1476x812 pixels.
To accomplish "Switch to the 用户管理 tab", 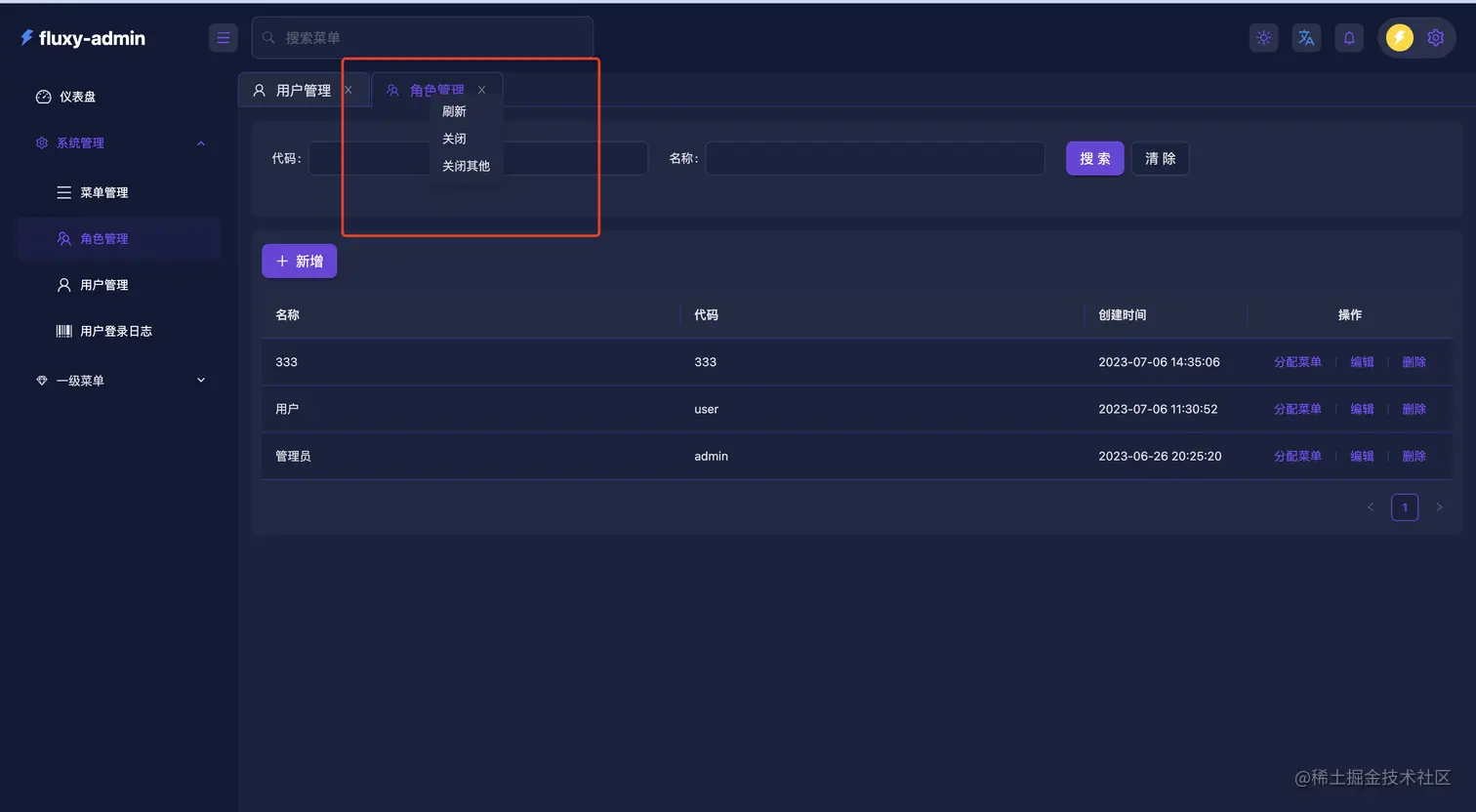I will click(x=303, y=90).
